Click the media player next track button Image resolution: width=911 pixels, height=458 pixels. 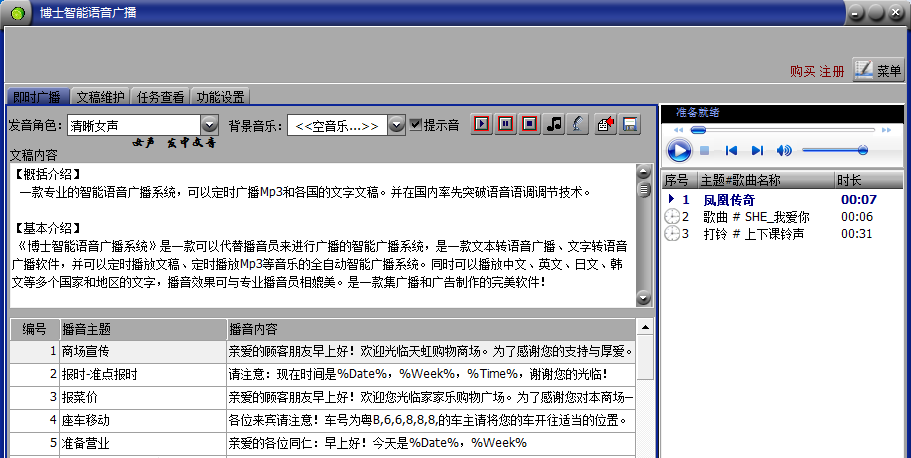tap(757, 151)
